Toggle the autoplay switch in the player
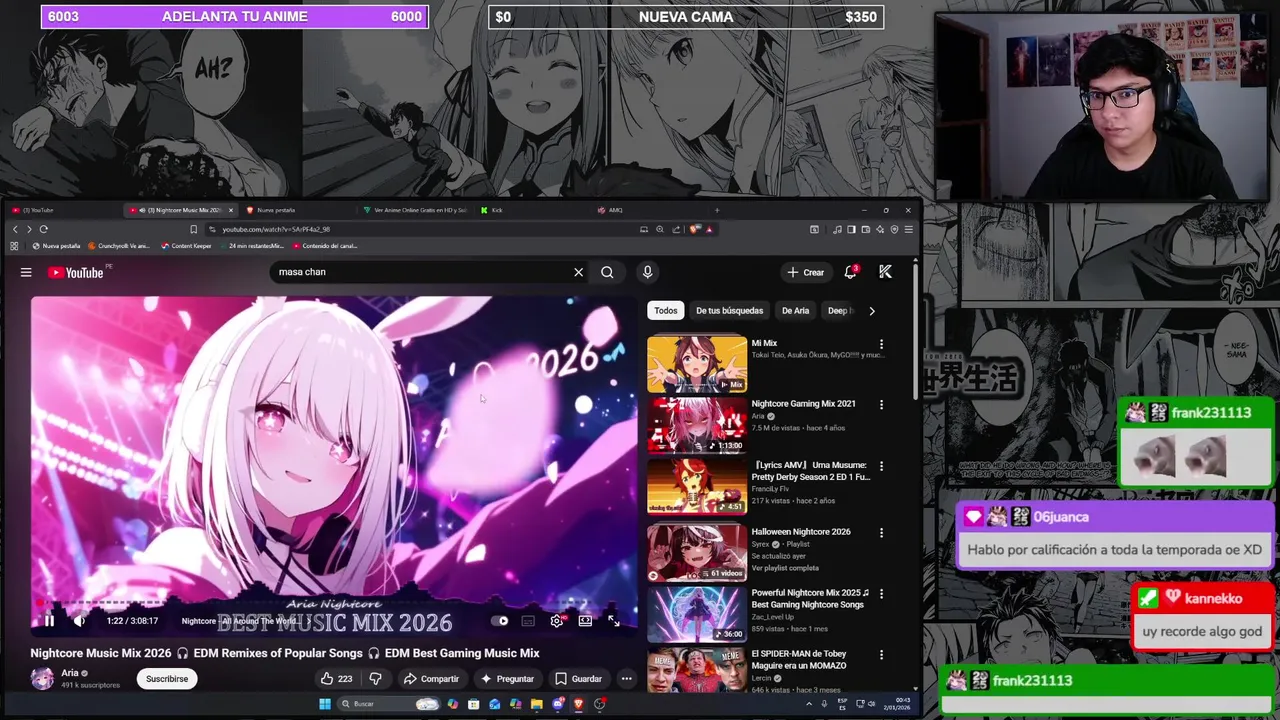 pyautogui.click(x=501, y=621)
